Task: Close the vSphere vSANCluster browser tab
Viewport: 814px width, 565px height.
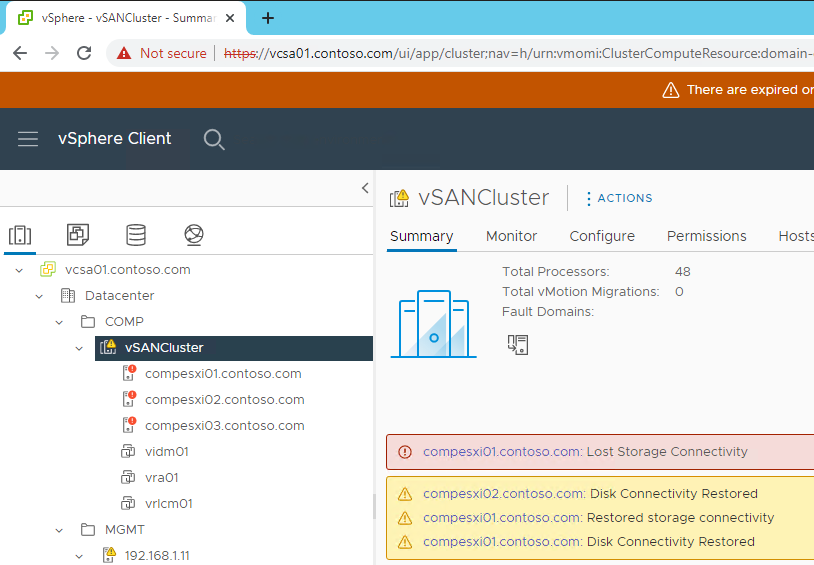Action: (x=230, y=18)
